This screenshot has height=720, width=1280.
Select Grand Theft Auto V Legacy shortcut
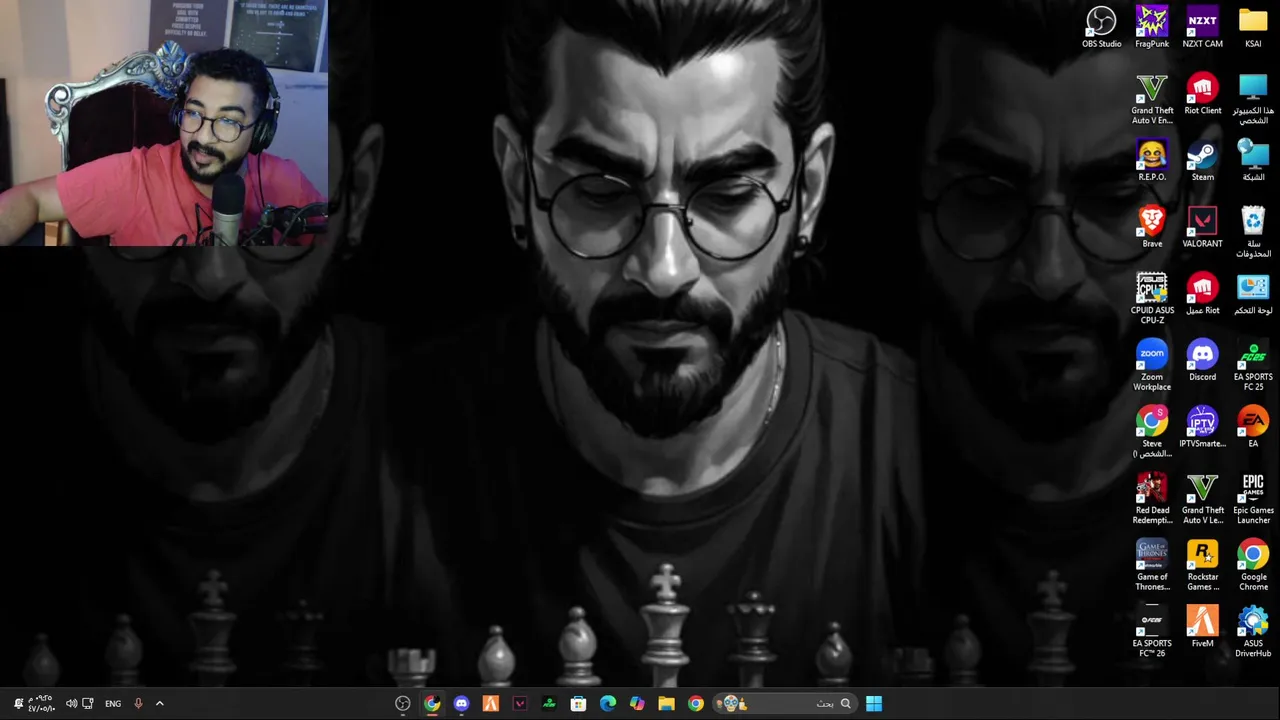pos(1202,498)
